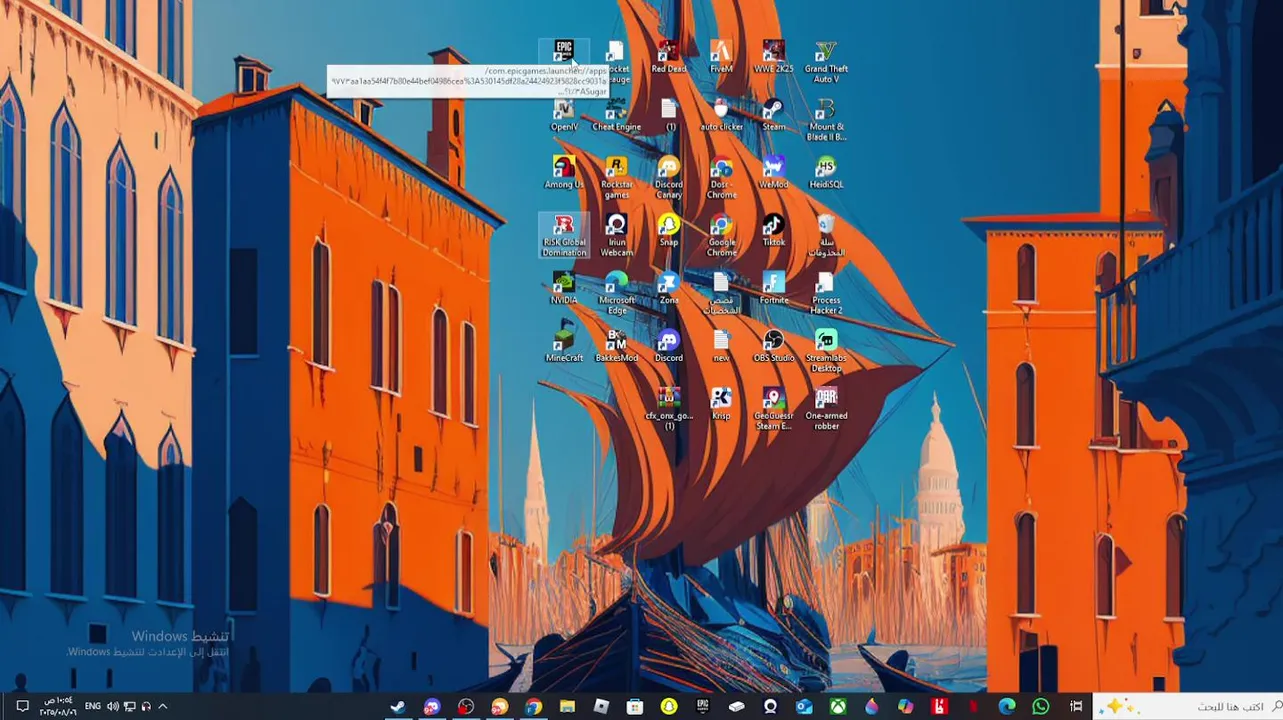Launch the Discord Canary desktop shortcut

pyautogui.click(x=668, y=177)
